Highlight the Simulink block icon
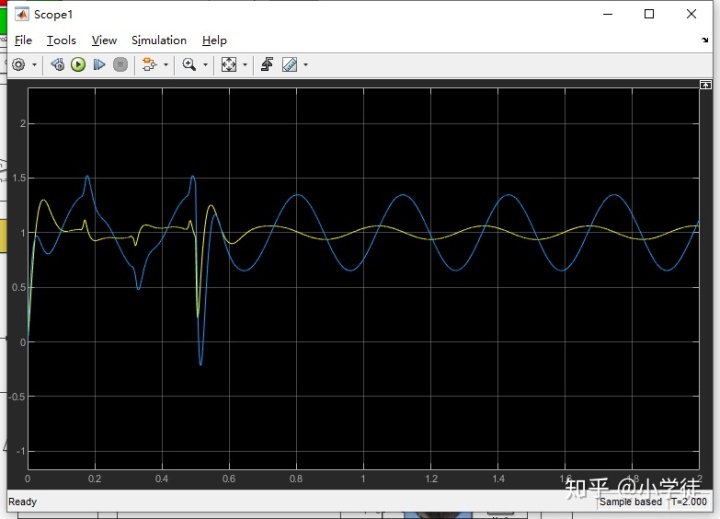This screenshot has width=720, height=519. point(149,65)
